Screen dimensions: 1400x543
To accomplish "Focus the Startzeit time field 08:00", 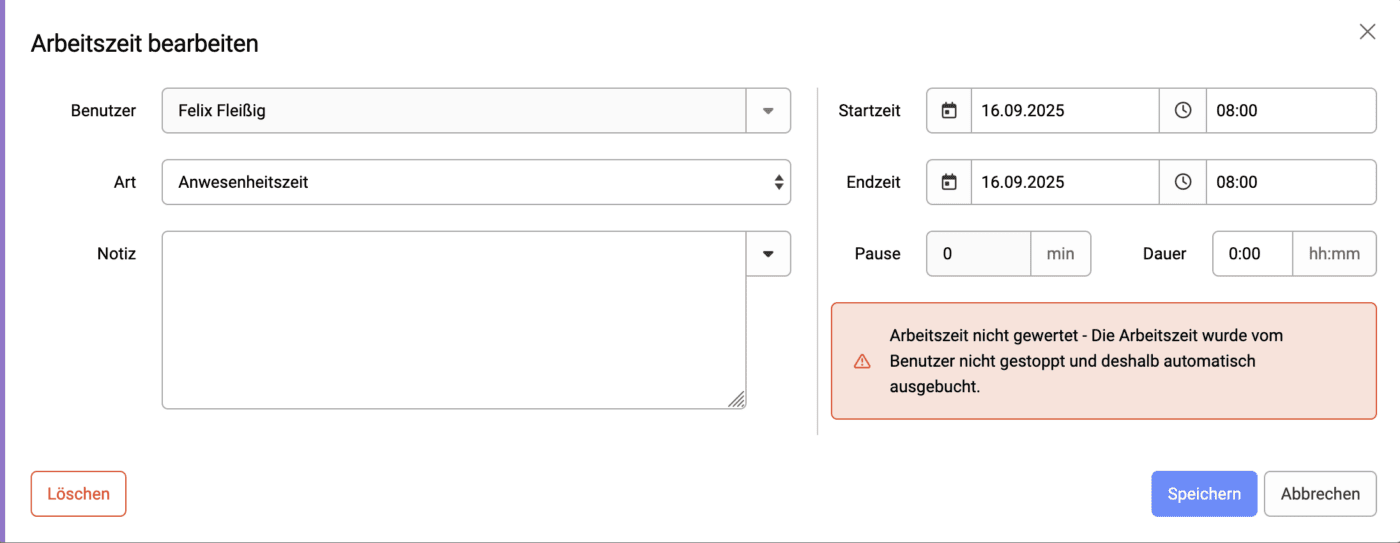I will coord(1290,111).
